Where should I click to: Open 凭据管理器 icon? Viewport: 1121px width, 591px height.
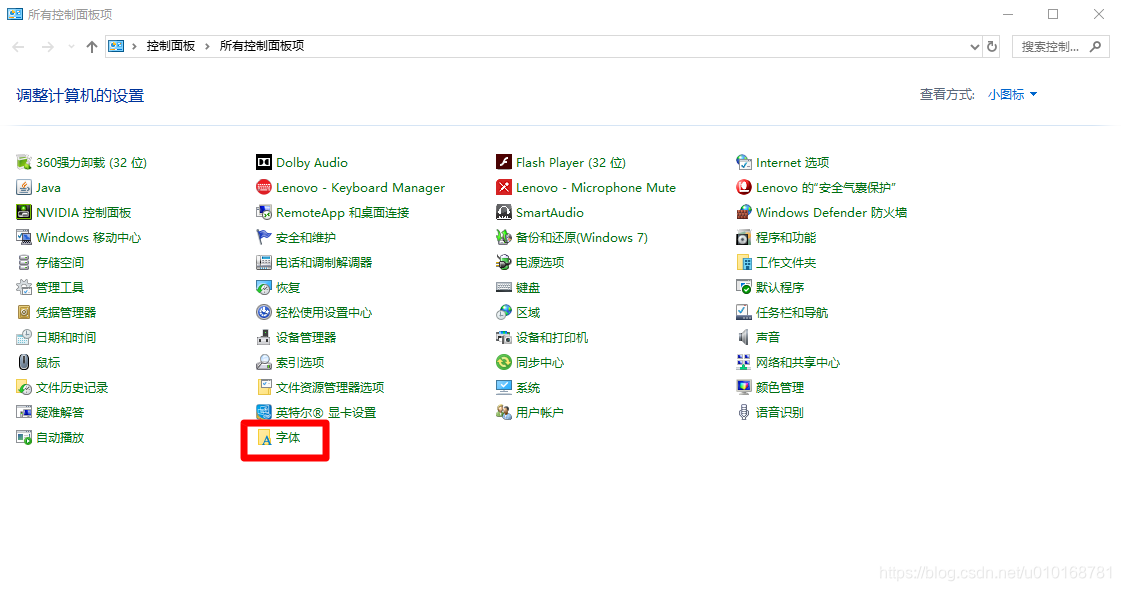click(x=24, y=312)
